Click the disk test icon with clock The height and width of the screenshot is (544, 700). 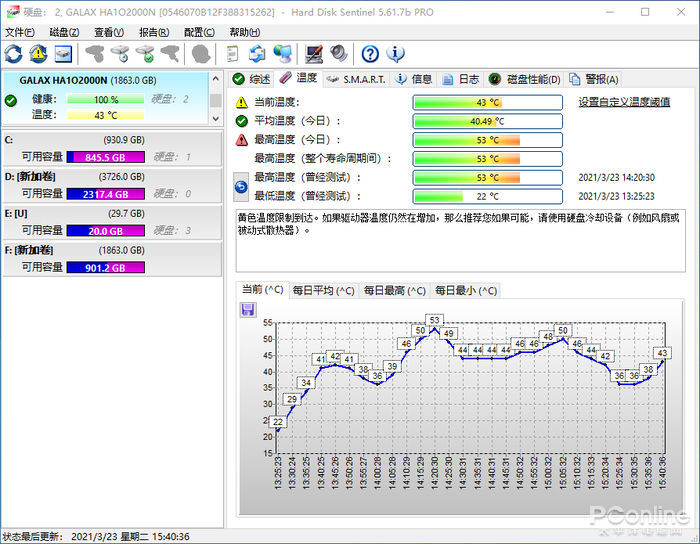[121, 54]
